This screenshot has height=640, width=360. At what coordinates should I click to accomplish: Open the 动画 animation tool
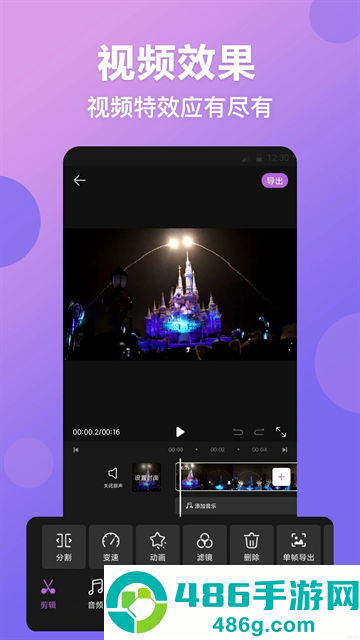point(158,547)
